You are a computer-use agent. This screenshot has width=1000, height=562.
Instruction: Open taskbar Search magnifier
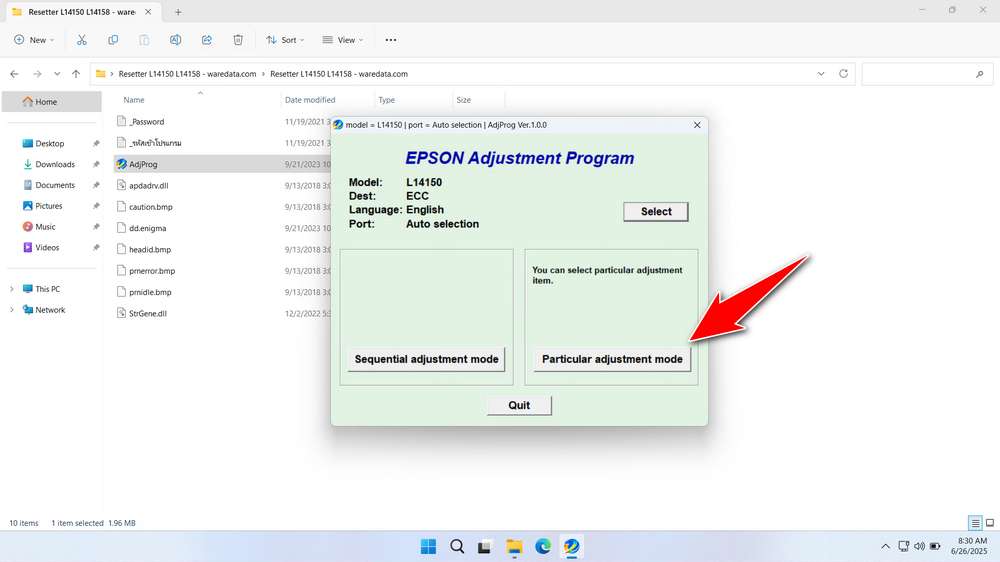[x=457, y=547]
